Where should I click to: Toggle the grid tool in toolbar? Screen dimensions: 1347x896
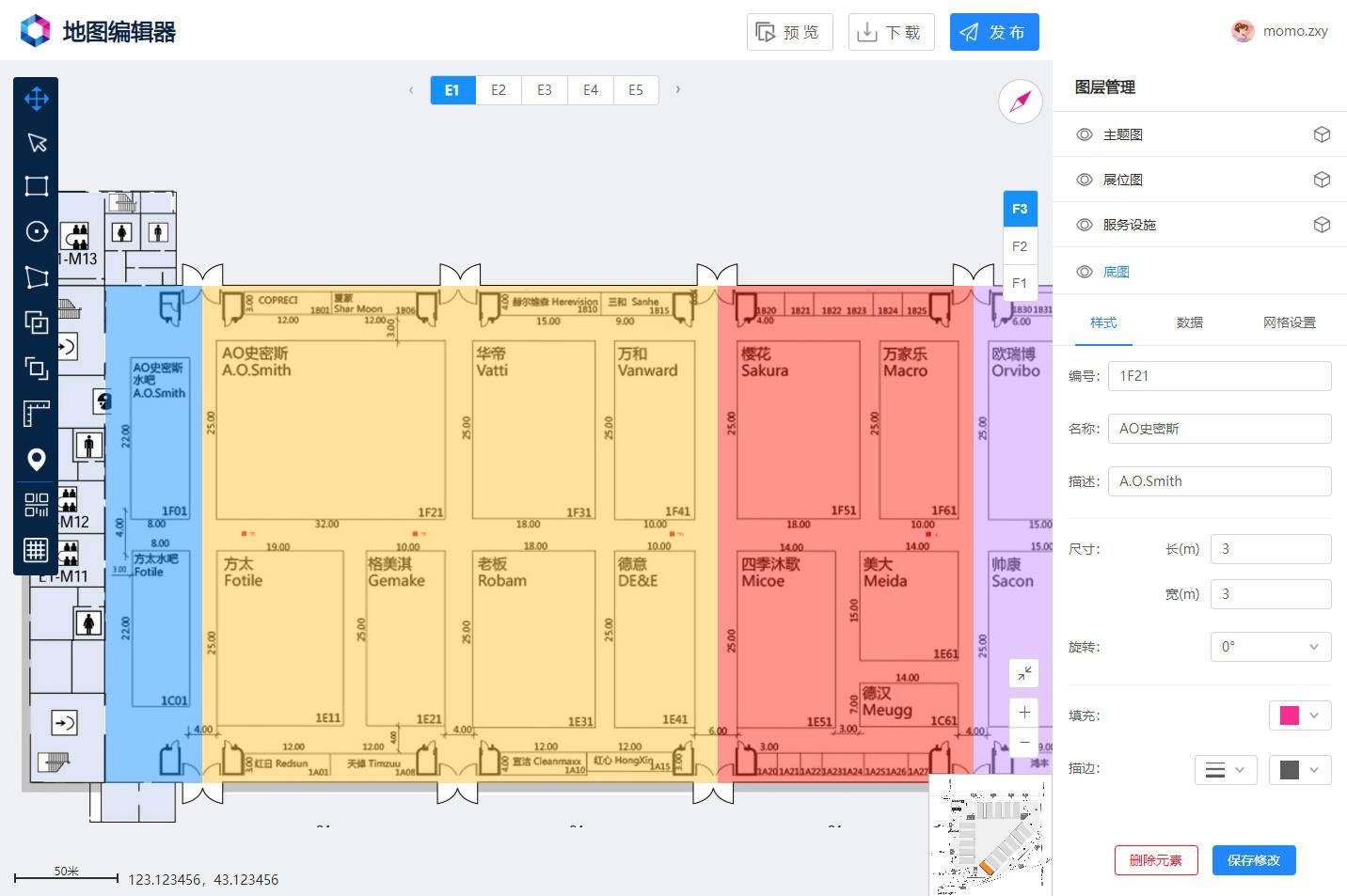(37, 550)
